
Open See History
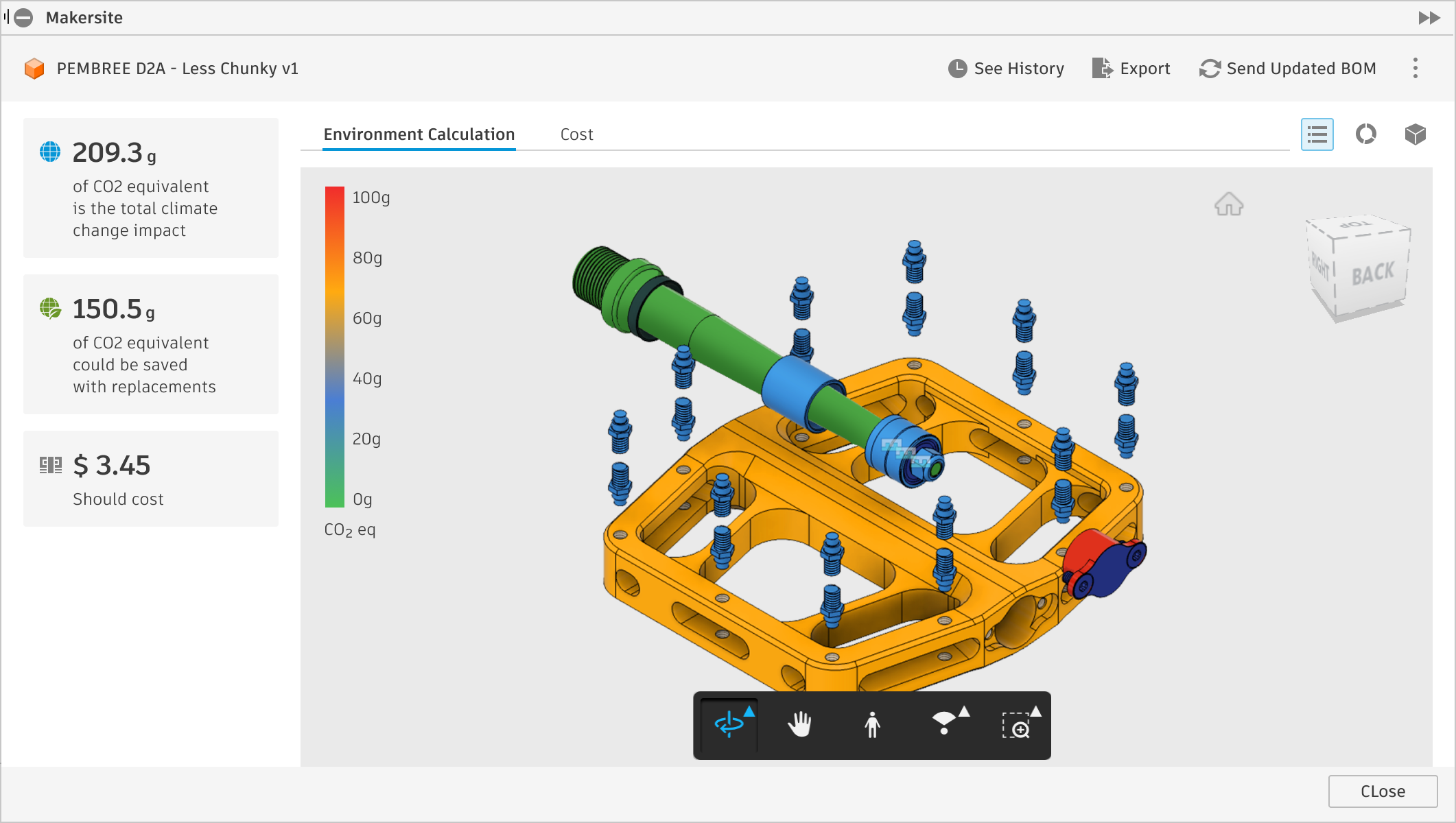pos(1006,69)
